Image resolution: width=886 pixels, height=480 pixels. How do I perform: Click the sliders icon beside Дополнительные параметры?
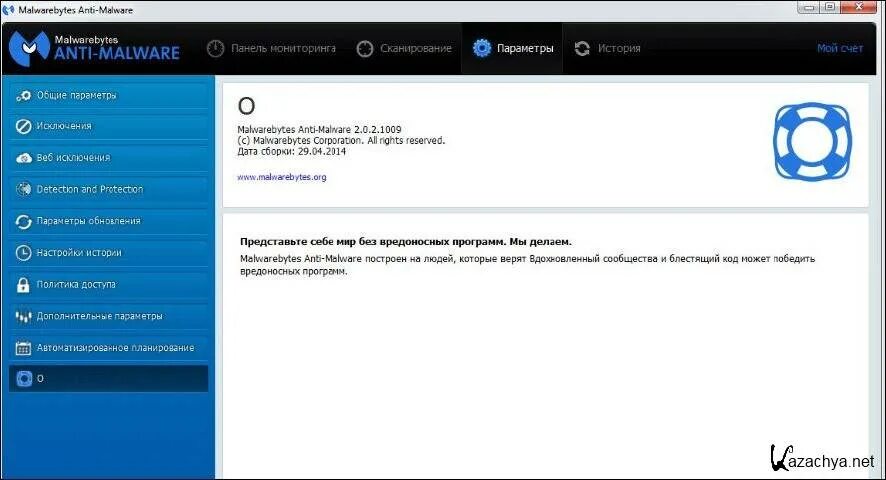pyautogui.click(x=23, y=317)
